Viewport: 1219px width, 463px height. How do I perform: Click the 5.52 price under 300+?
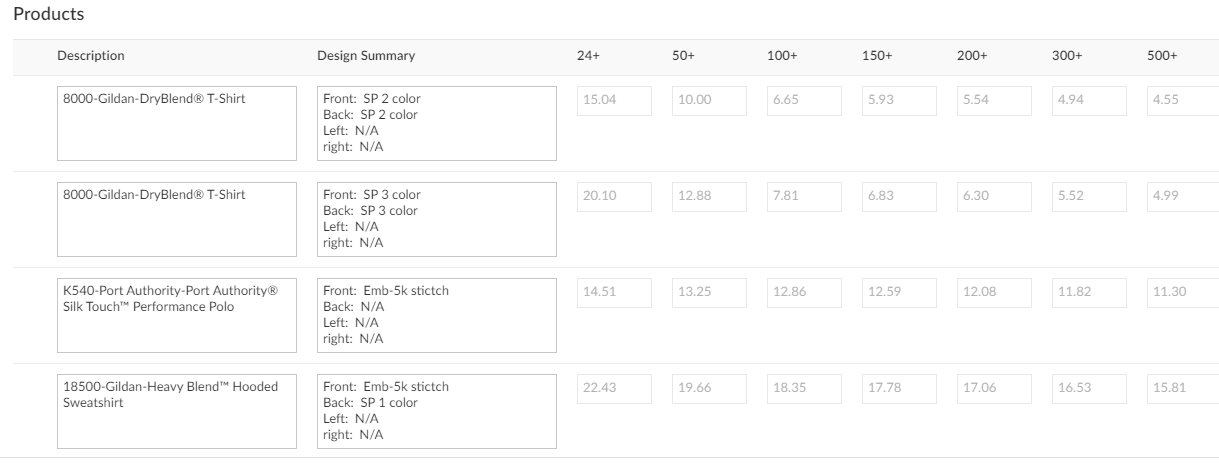coord(1089,197)
